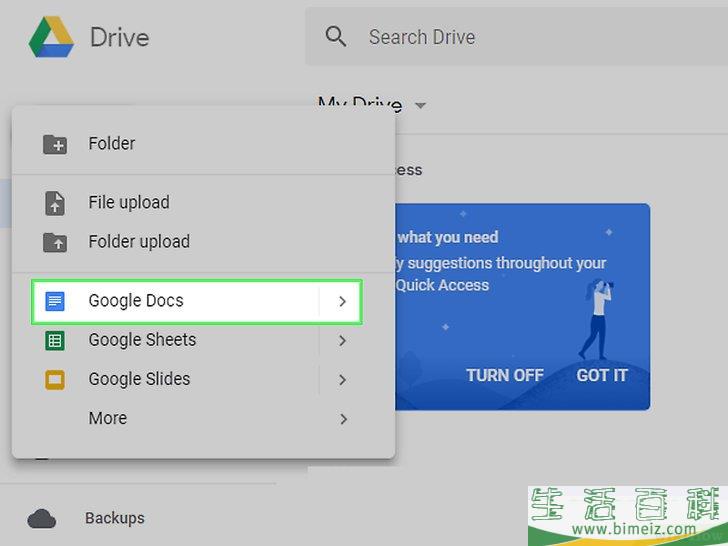Click the Drive title text
Image resolution: width=728 pixels, height=546 pixels.
coord(119,37)
